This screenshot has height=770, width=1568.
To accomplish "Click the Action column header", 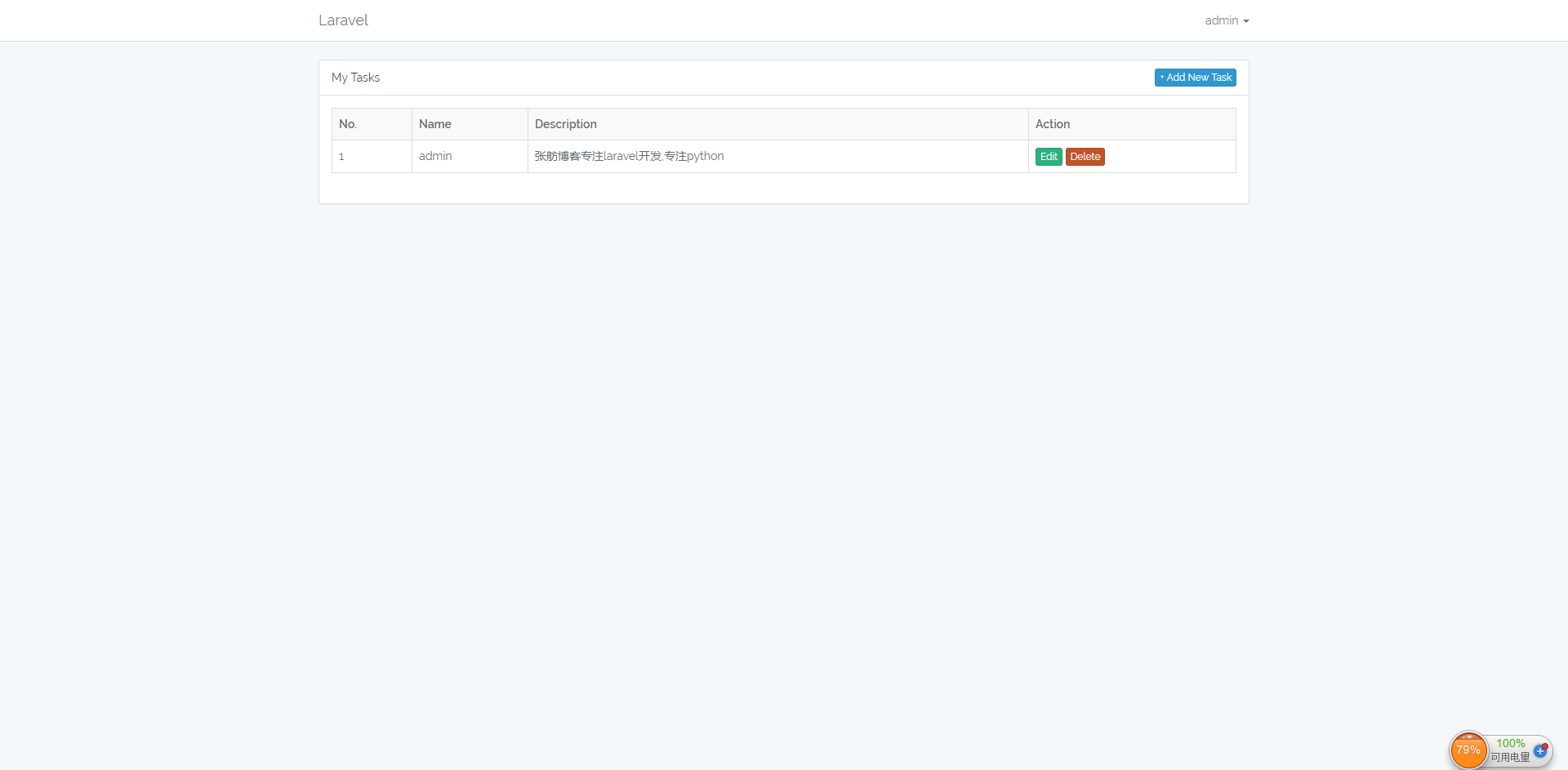I will (1052, 124).
